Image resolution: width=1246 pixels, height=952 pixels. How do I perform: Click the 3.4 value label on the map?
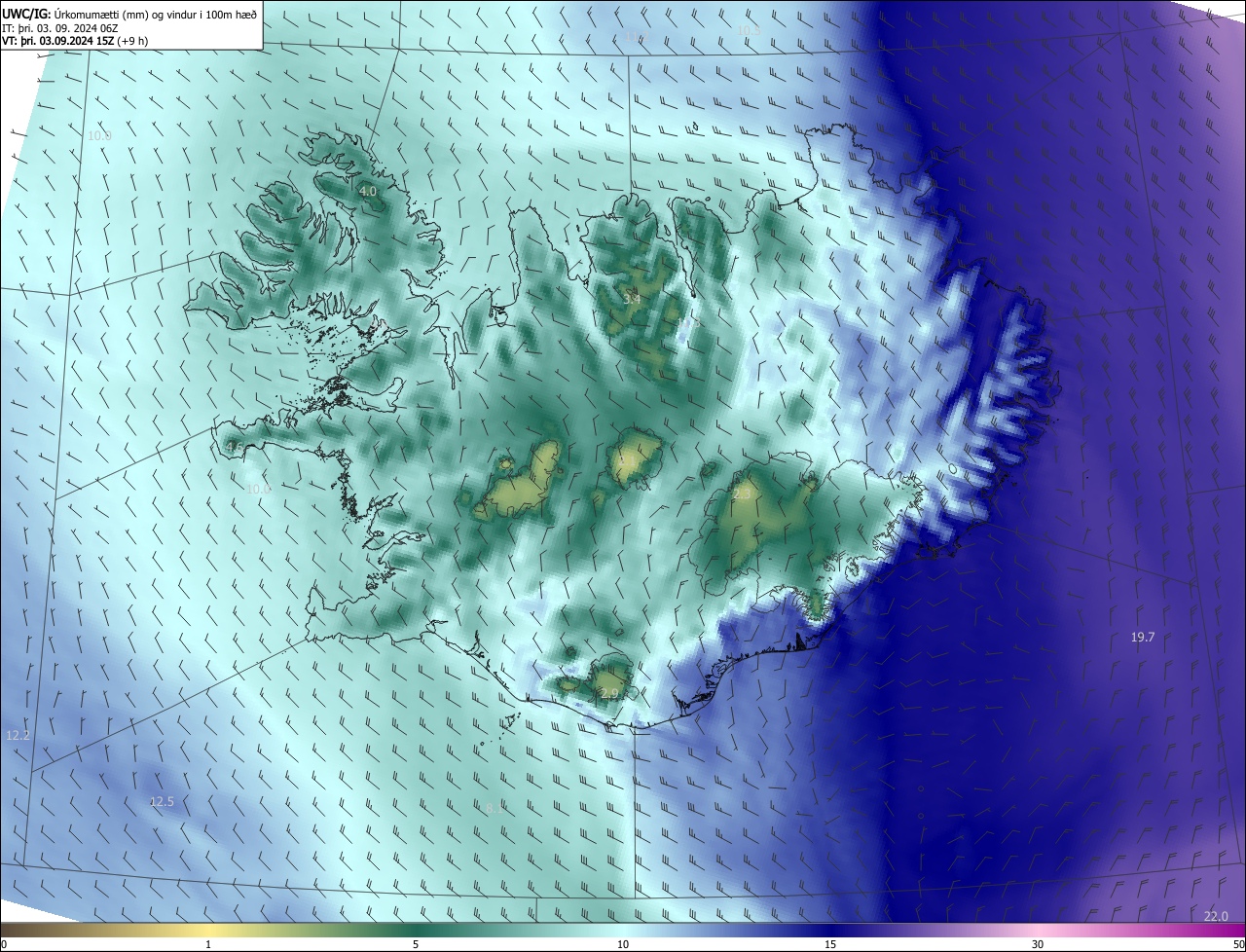point(632,299)
